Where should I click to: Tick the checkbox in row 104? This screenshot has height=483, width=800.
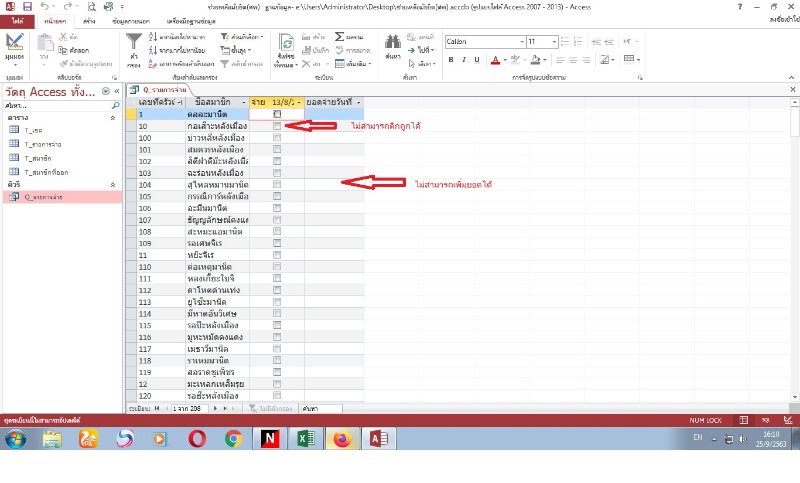pyautogui.click(x=277, y=185)
